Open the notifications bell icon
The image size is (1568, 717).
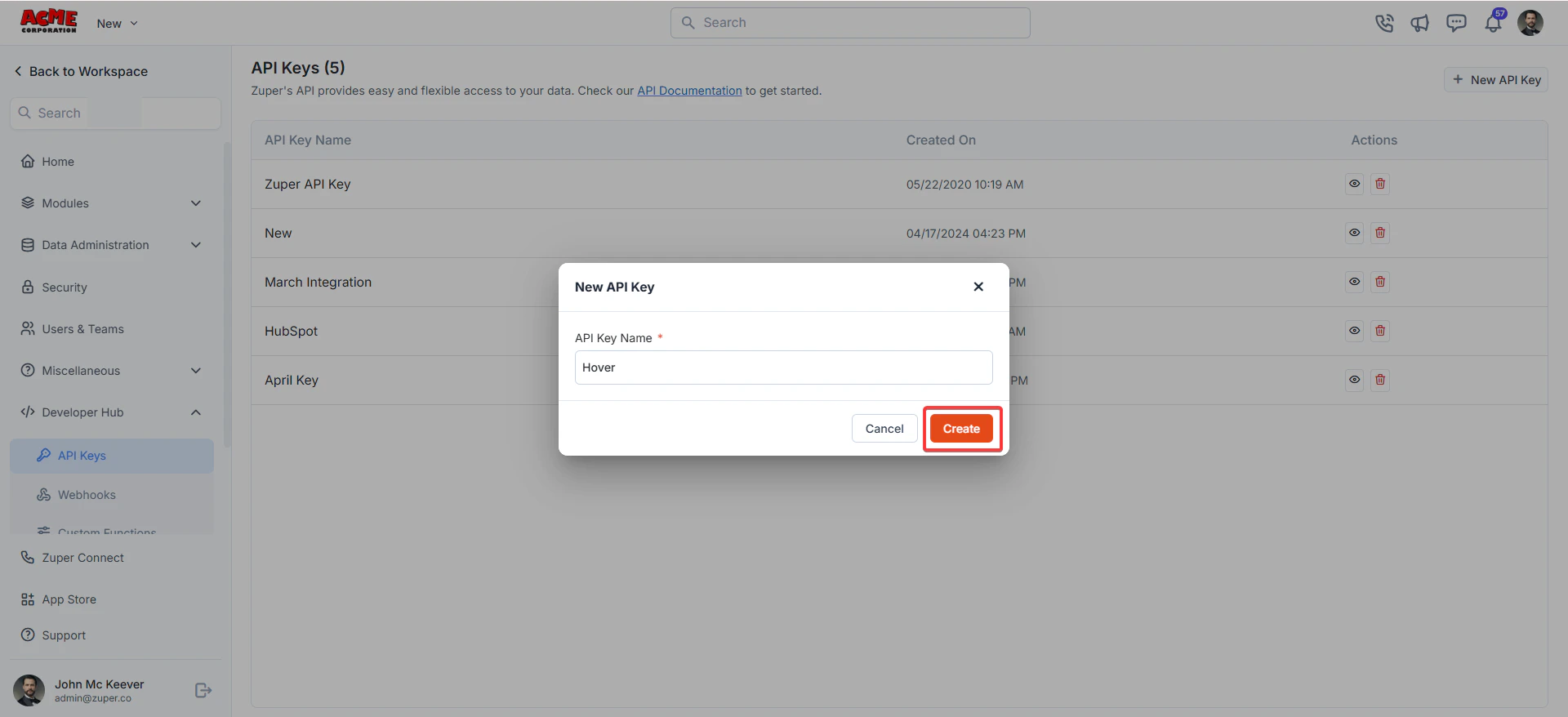click(1493, 23)
